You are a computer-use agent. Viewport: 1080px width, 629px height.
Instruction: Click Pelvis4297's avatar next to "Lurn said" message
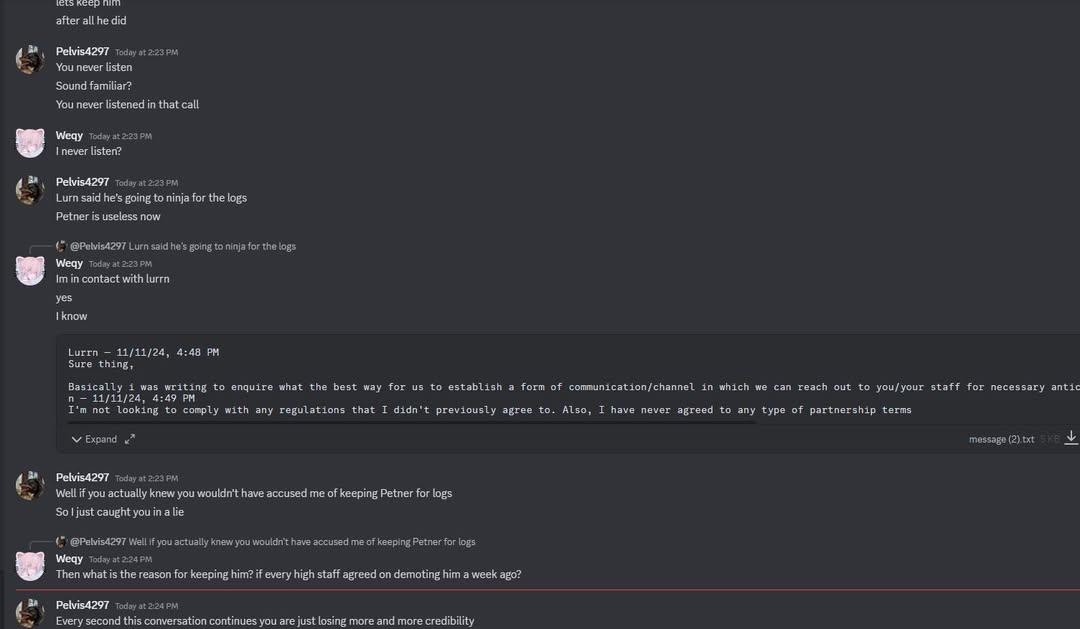[30, 189]
